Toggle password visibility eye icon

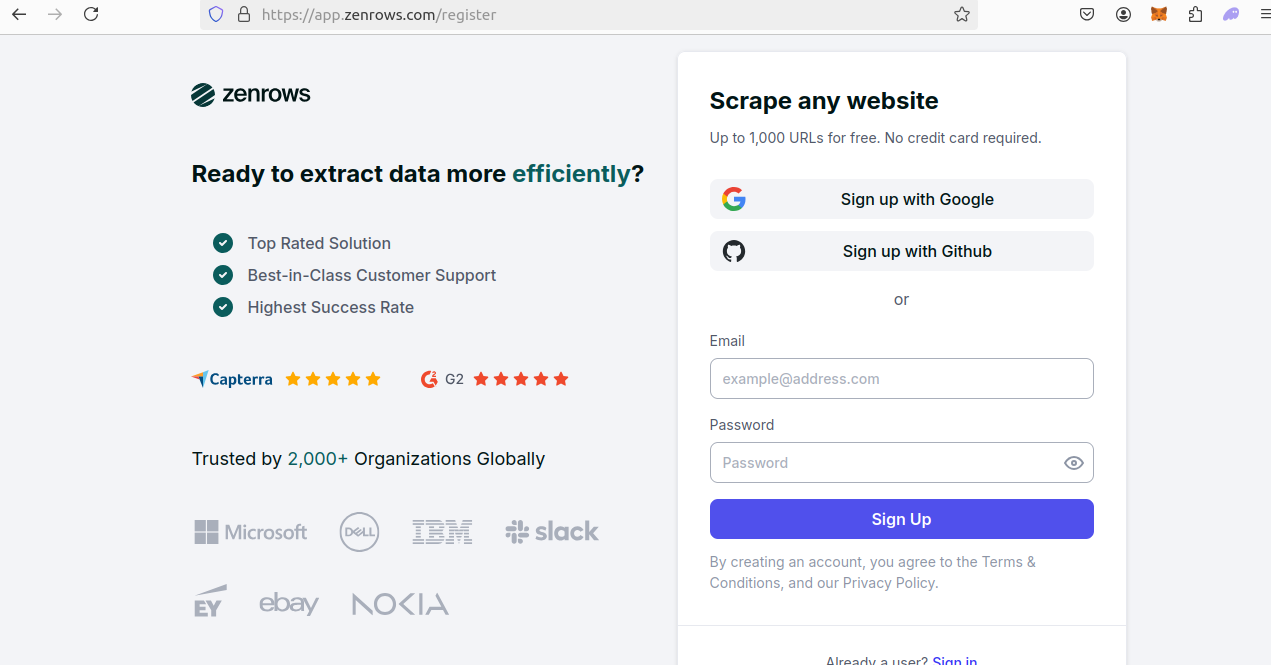pos(1073,463)
